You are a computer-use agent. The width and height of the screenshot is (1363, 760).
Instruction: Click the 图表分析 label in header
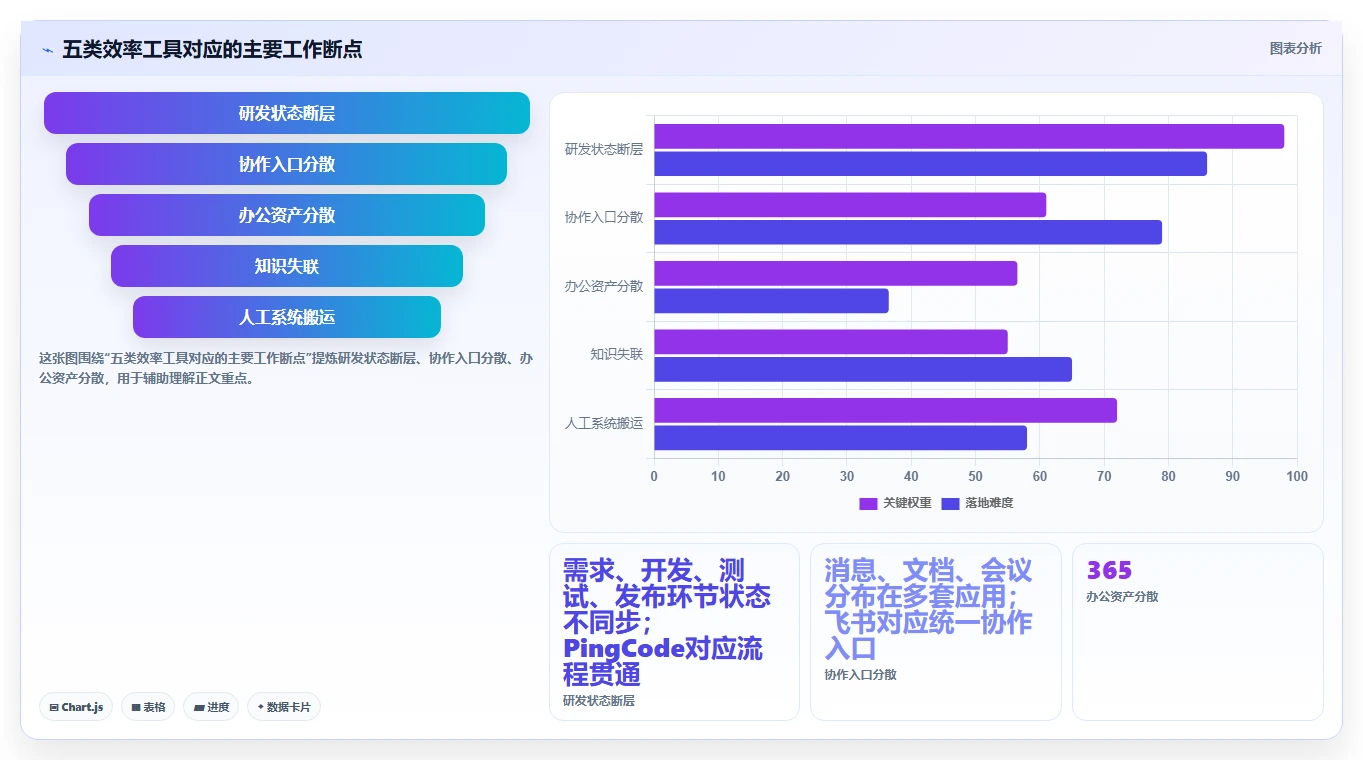coord(1295,48)
